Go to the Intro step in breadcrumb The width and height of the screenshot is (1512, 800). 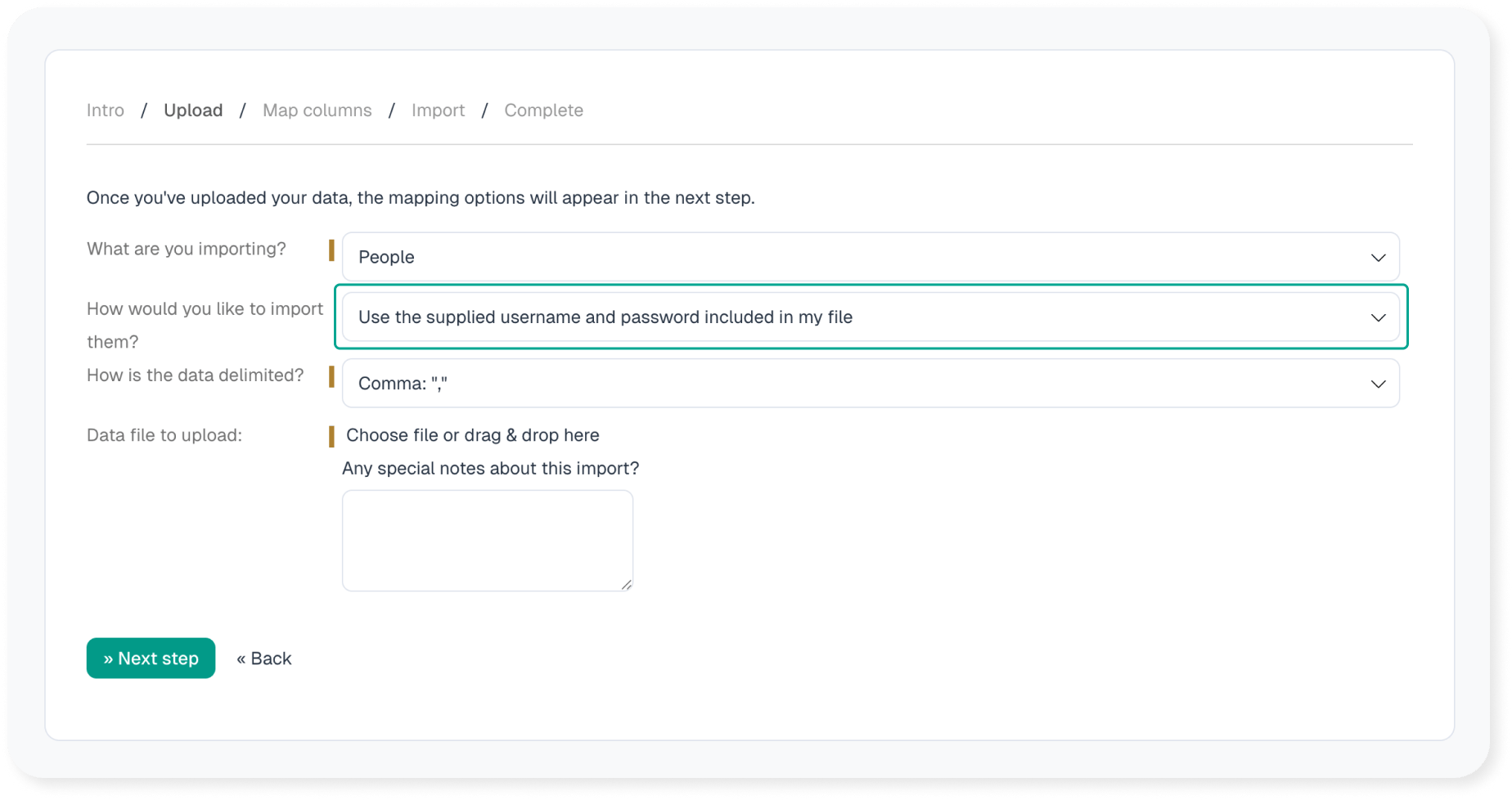pos(106,110)
